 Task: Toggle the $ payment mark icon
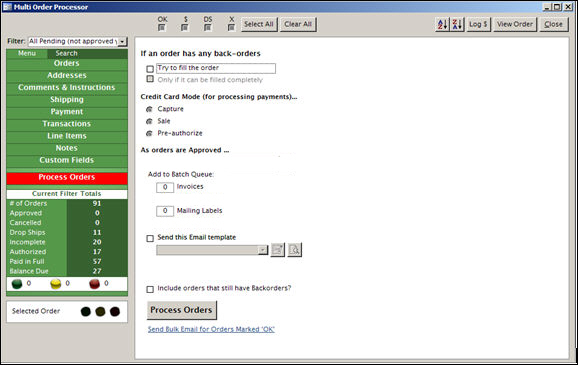(x=185, y=28)
